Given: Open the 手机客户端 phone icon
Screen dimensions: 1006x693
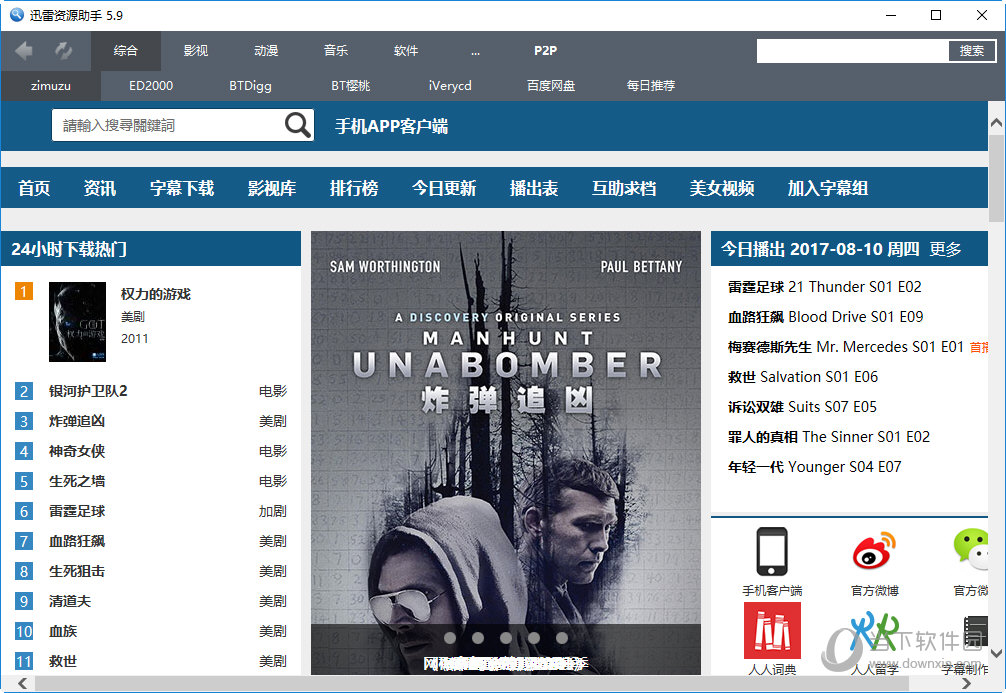Looking at the screenshot, I should coord(772,551).
